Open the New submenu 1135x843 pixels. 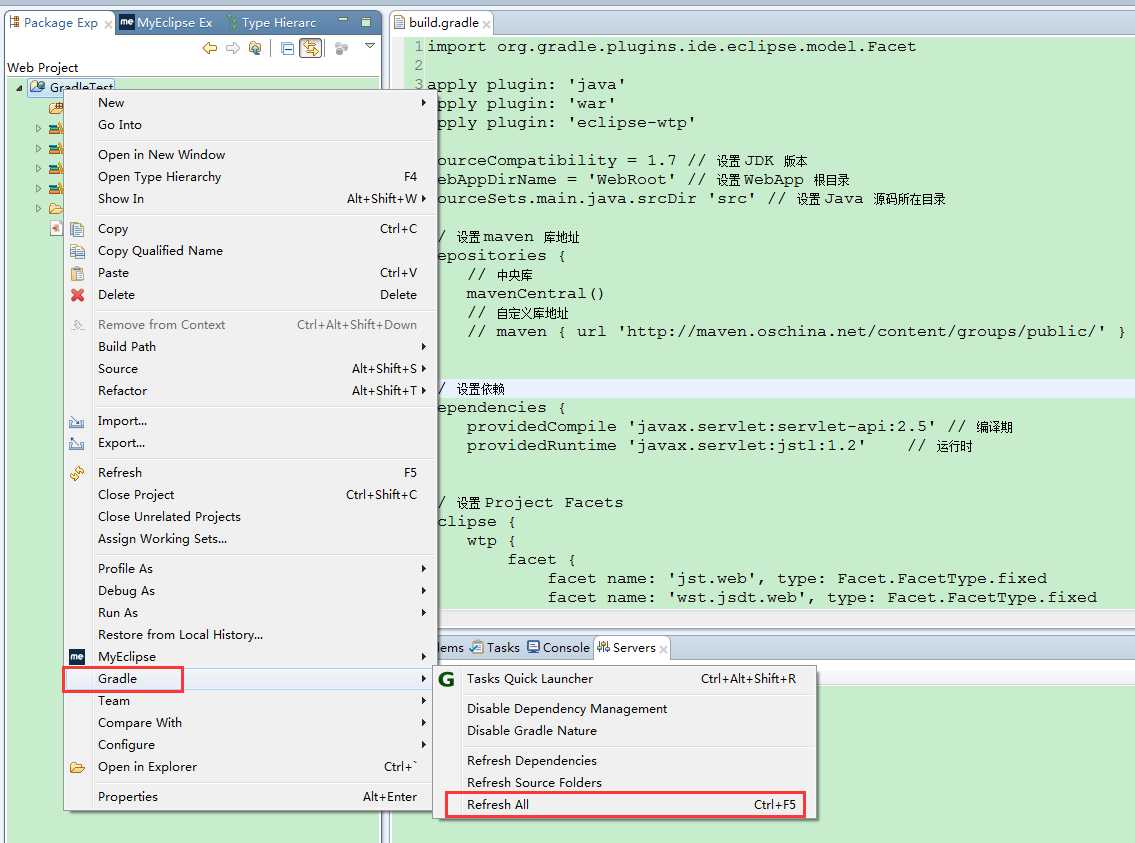click(250, 103)
